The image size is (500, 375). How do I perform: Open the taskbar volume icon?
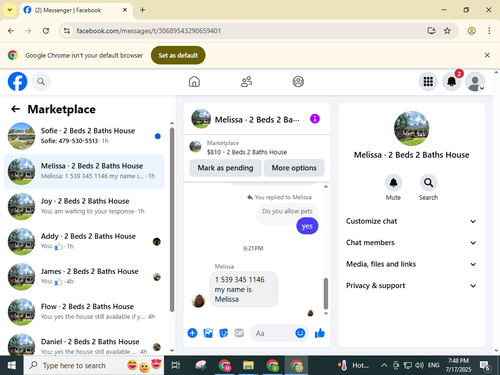pyautogui.click(x=420, y=366)
